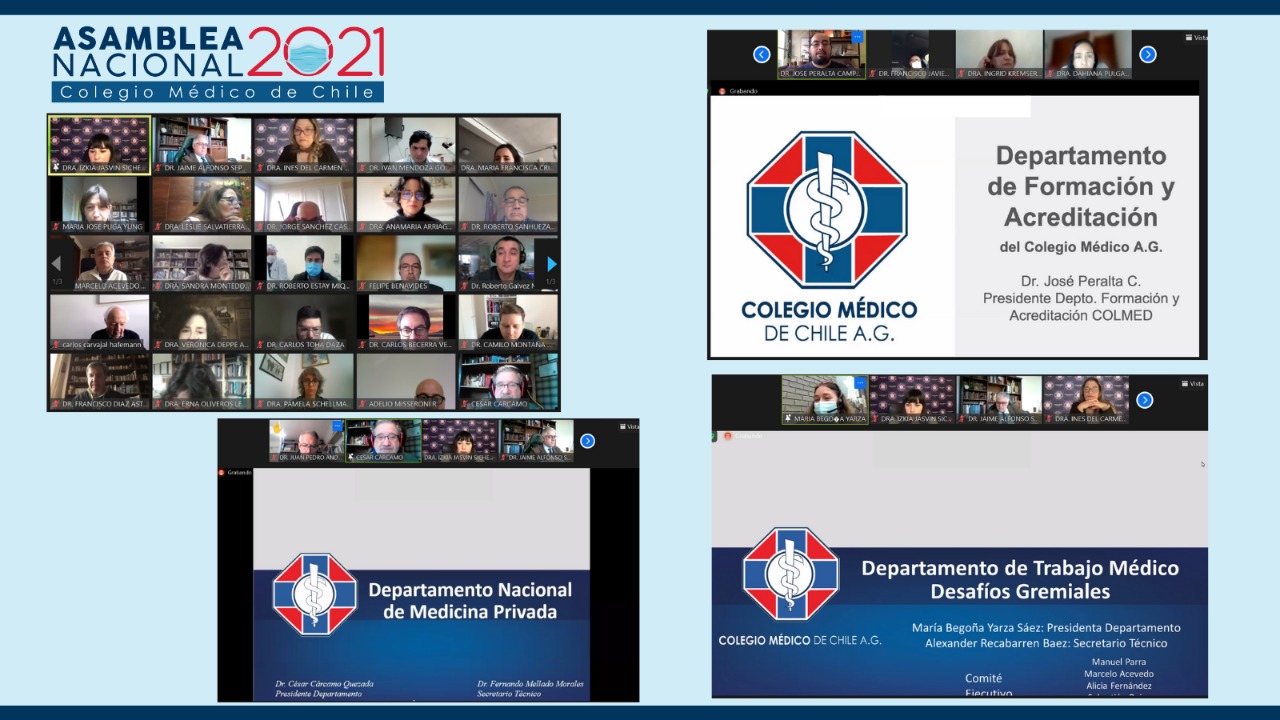This screenshot has width=1280, height=720.
Task: Click "Departamento de Trabajo Médico" slide title
Action: pos(1020,568)
